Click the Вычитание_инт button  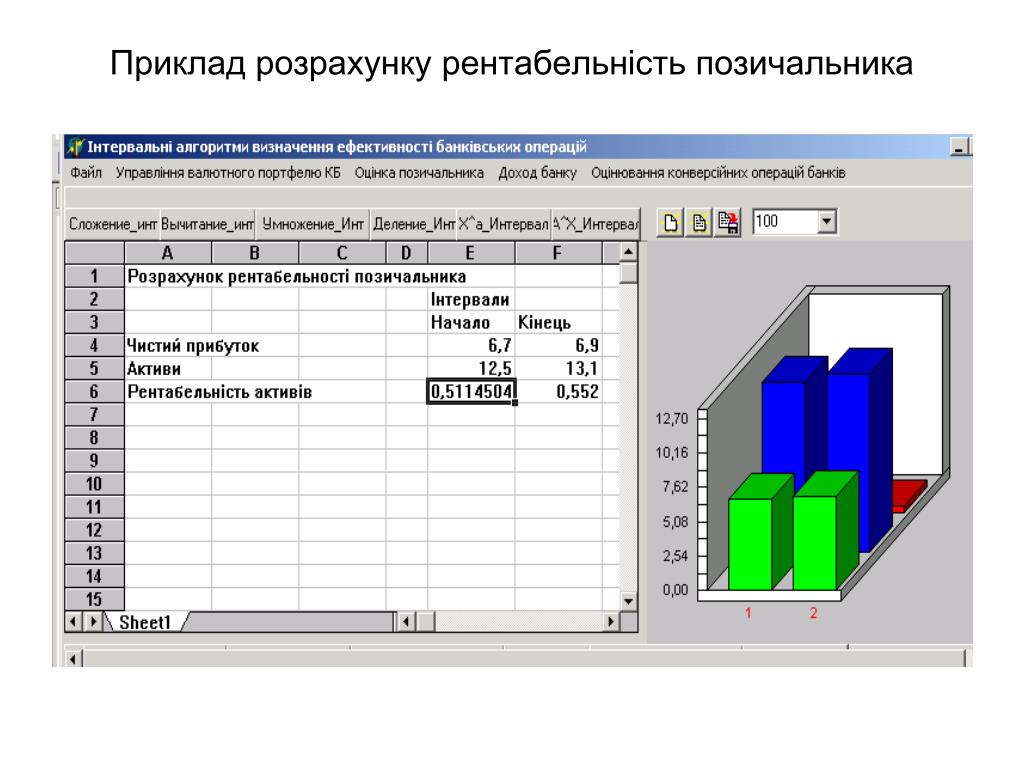(x=208, y=224)
